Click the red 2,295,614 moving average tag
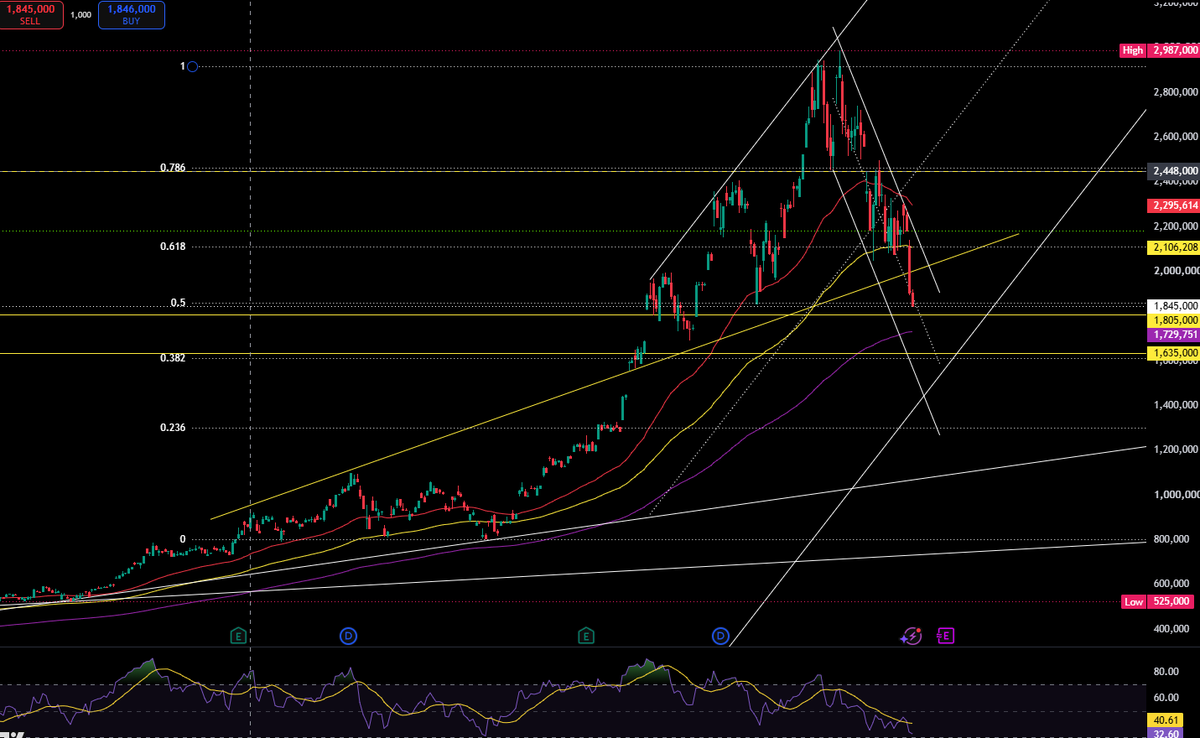The width and height of the screenshot is (1200, 738). [x=1173, y=205]
